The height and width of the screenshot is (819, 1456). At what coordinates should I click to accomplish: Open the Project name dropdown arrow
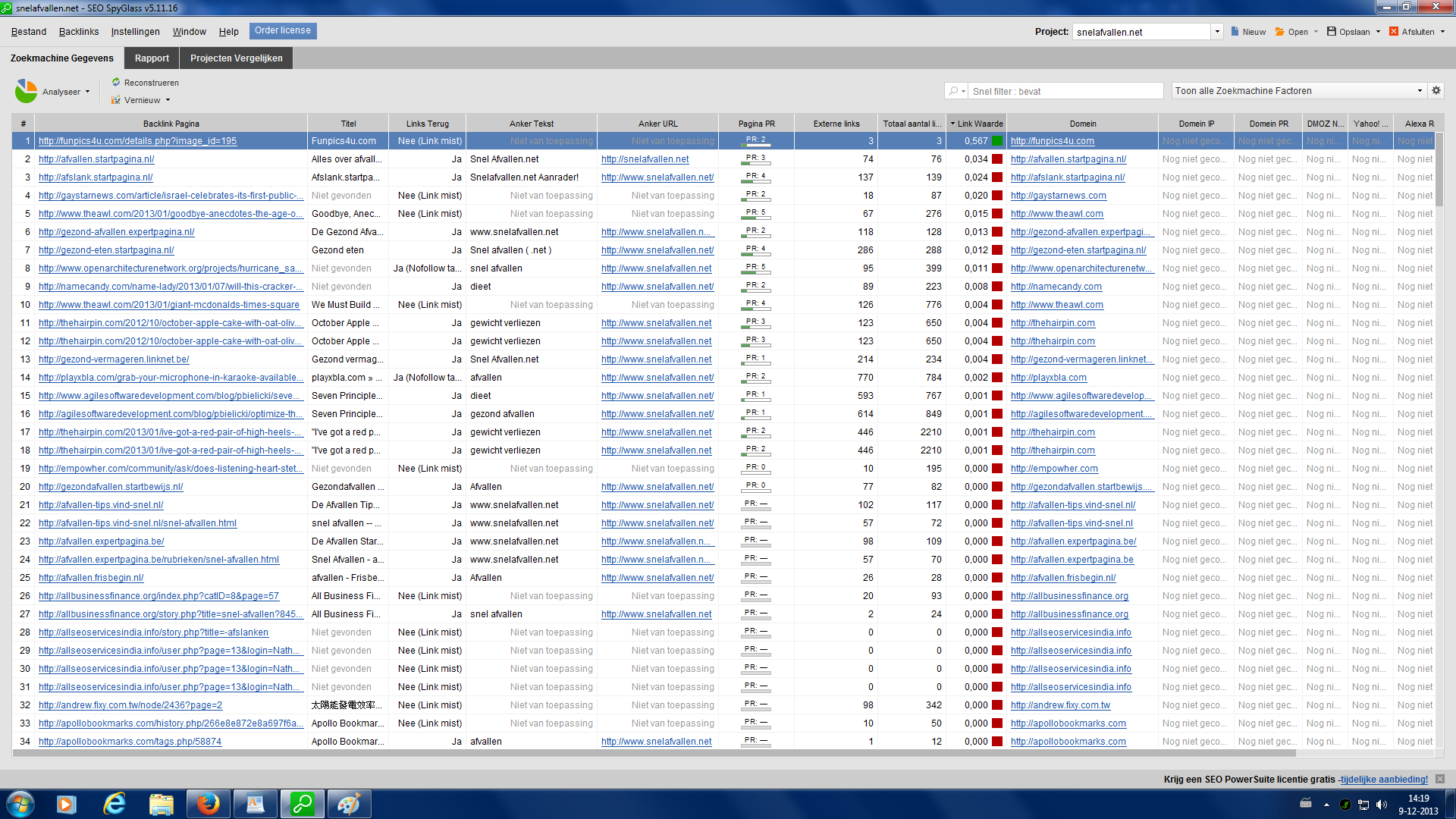[1217, 32]
